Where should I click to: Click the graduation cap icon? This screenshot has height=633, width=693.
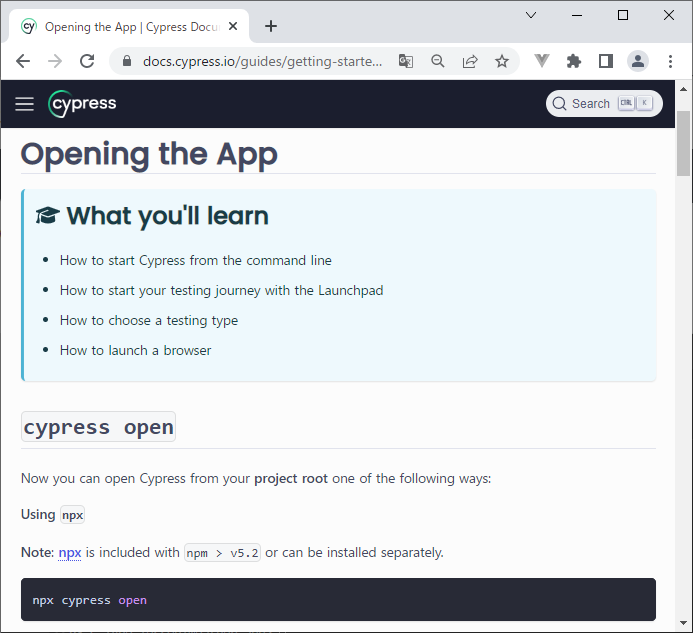pos(47,216)
